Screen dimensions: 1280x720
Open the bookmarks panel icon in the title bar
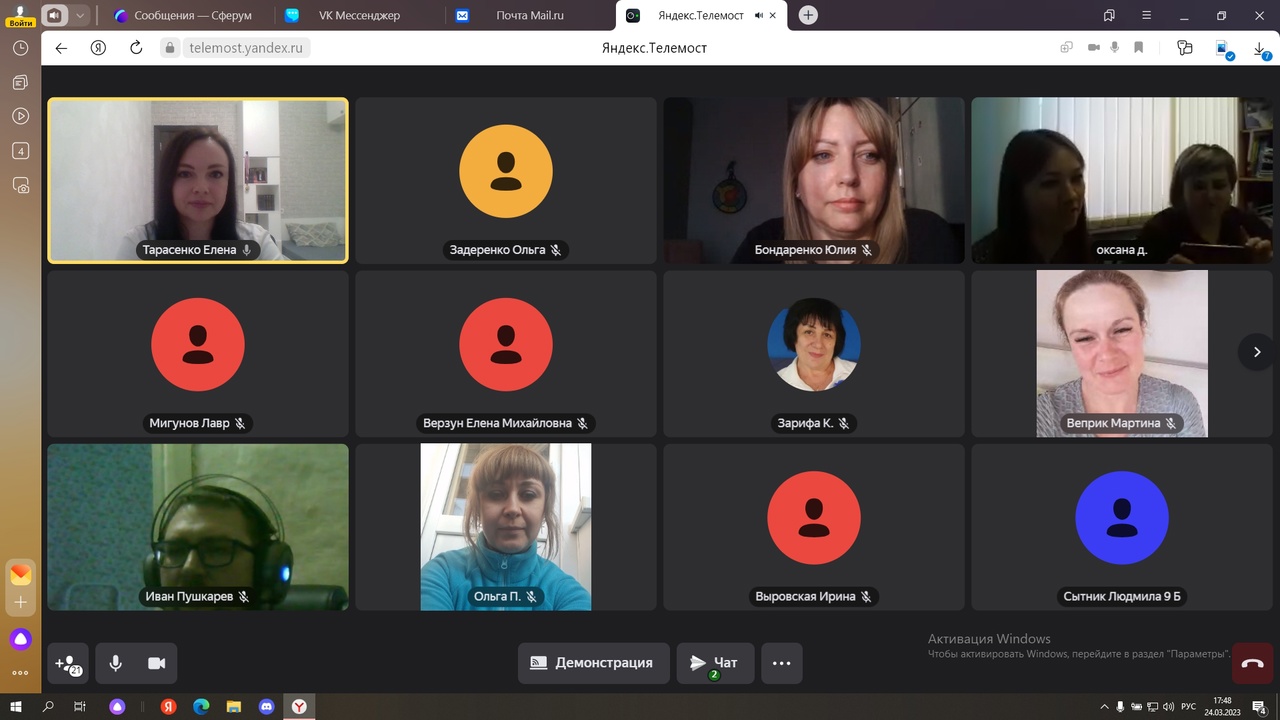pyautogui.click(x=1109, y=15)
